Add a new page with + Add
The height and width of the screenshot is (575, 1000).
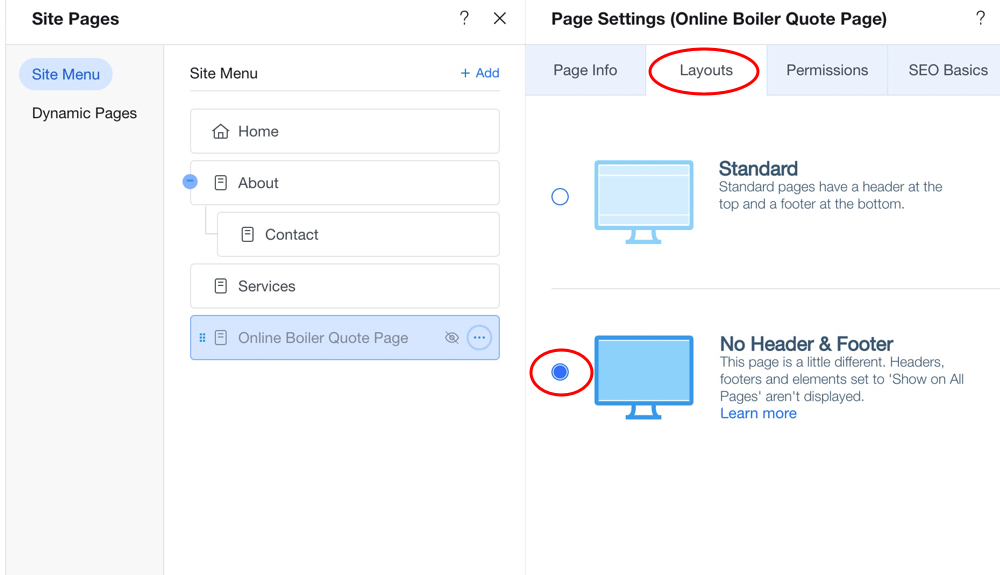tap(480, 73)
